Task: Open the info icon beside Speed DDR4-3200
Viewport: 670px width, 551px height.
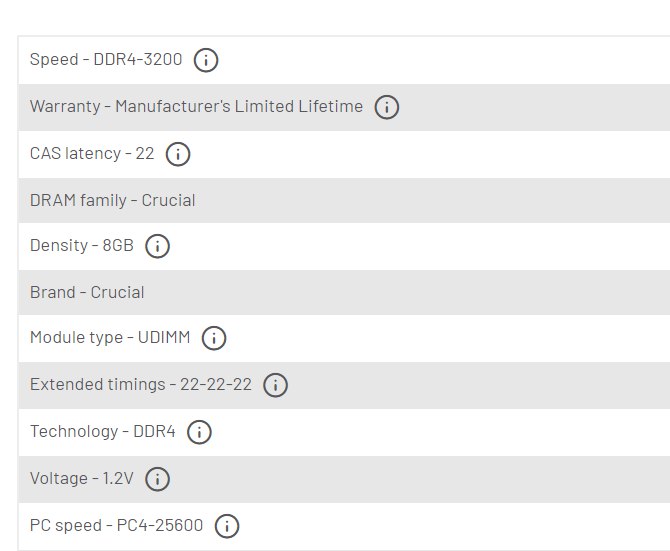Action: [206, 60]
